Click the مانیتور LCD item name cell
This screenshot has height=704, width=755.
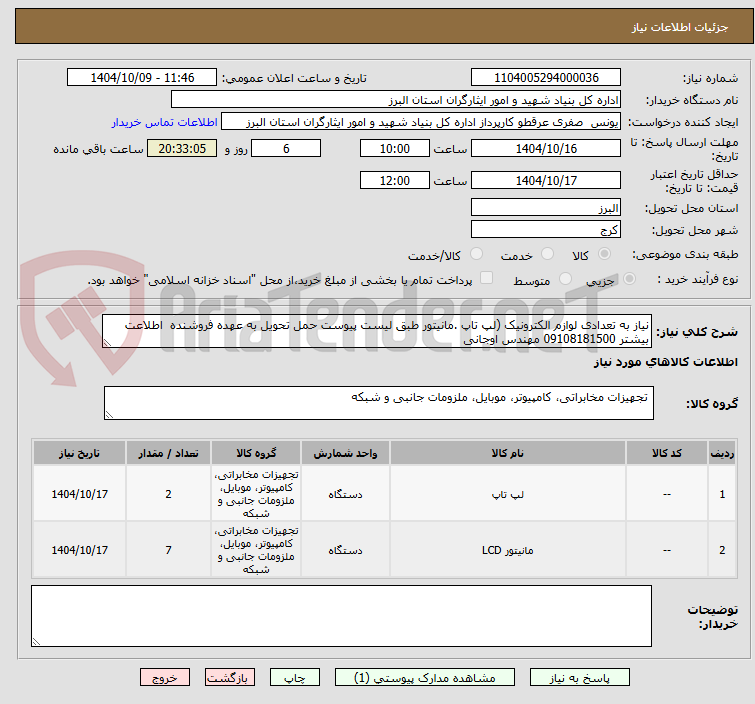click(508, 550)
